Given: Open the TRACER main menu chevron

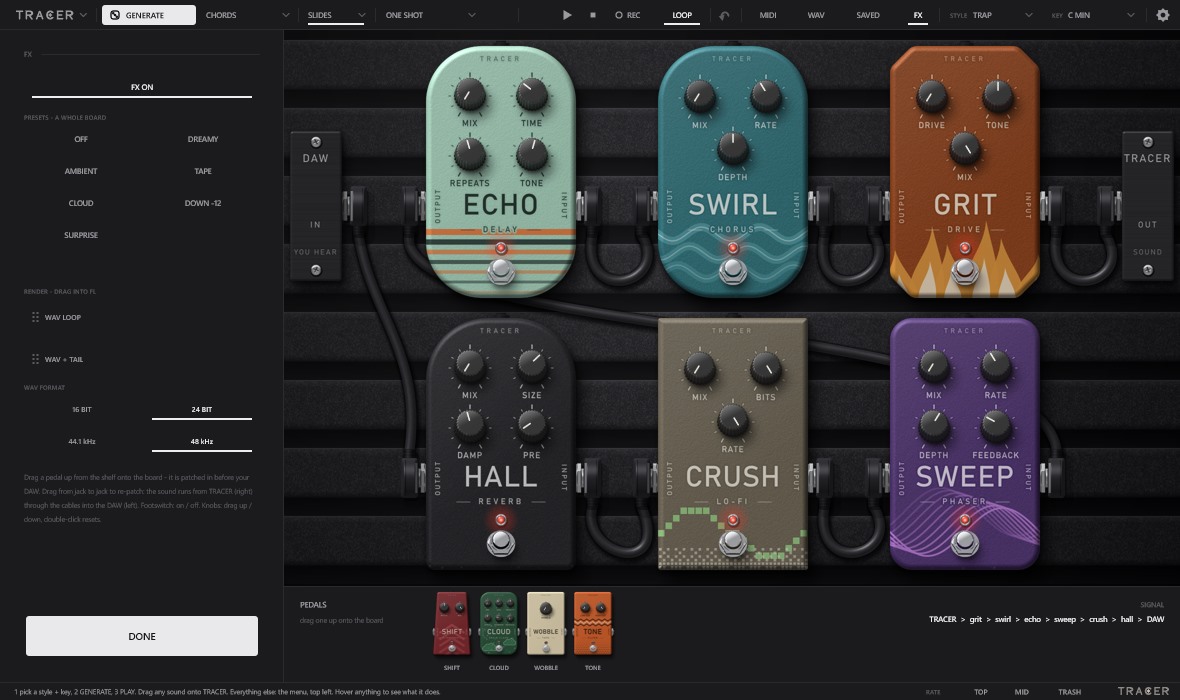Looking at the screenshot, I should coord(84,15).
